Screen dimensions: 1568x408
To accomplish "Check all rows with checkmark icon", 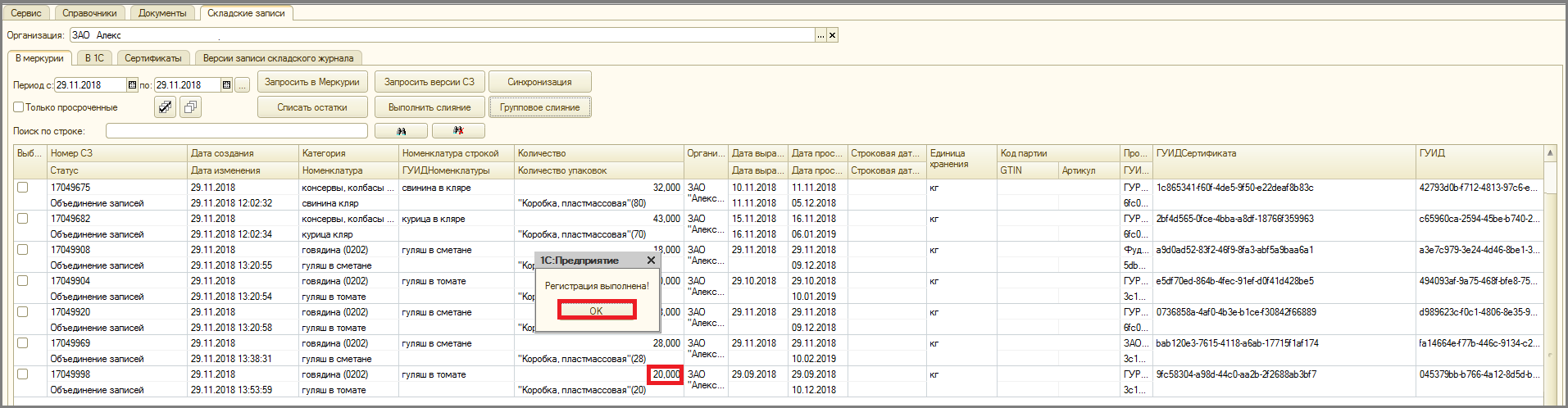I will coord(165,107).
